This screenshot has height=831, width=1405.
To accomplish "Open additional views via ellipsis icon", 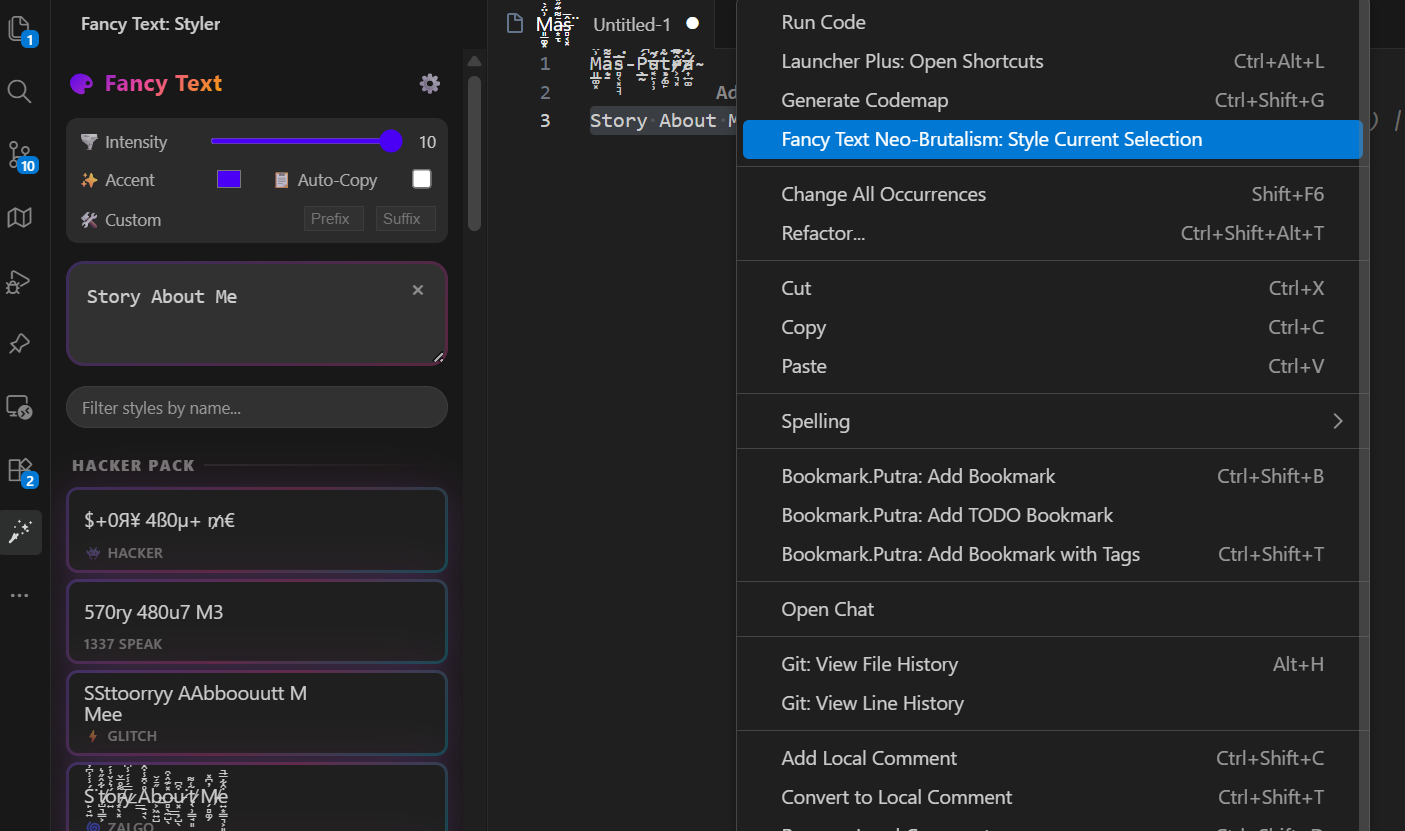I will pos(20,594).
